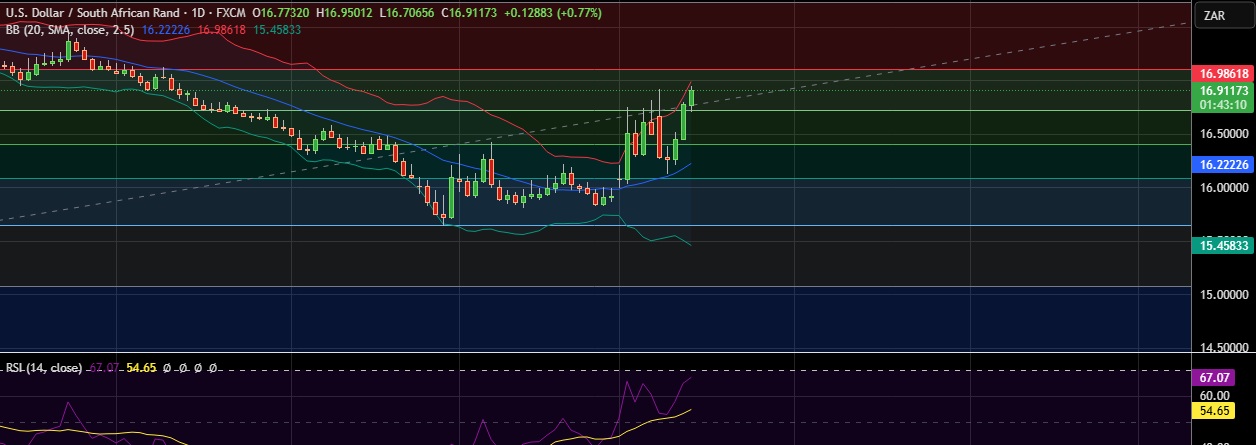The image size is (1256, 445).
Task: Click the BB legend basis value 16.22226
Action: coord(166,30)
